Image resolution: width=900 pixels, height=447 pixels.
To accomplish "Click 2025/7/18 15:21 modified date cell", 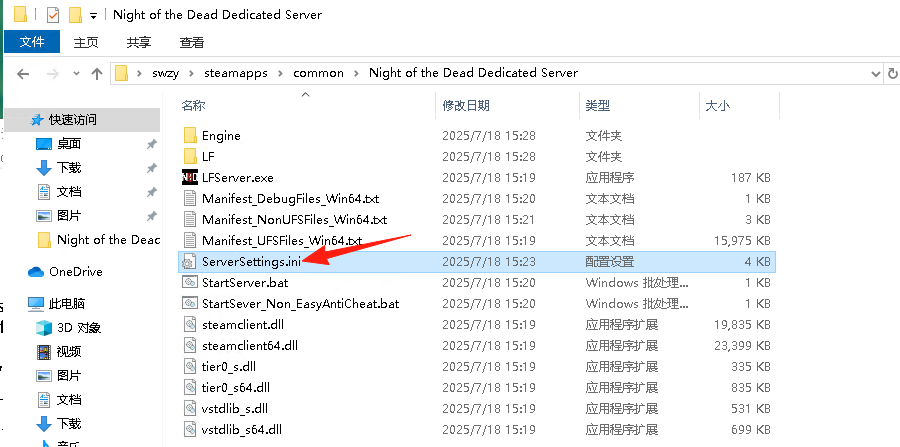I will coord(488,219).
